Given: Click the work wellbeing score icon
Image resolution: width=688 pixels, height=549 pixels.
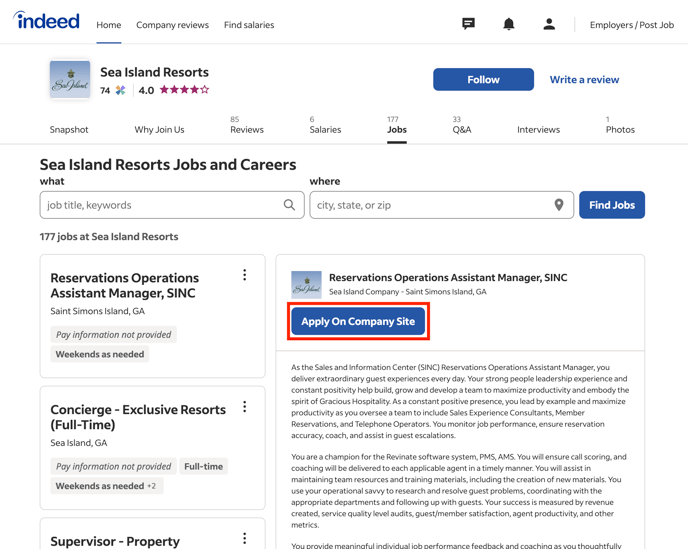Looking at the screenshot, I should pos(120,90).
